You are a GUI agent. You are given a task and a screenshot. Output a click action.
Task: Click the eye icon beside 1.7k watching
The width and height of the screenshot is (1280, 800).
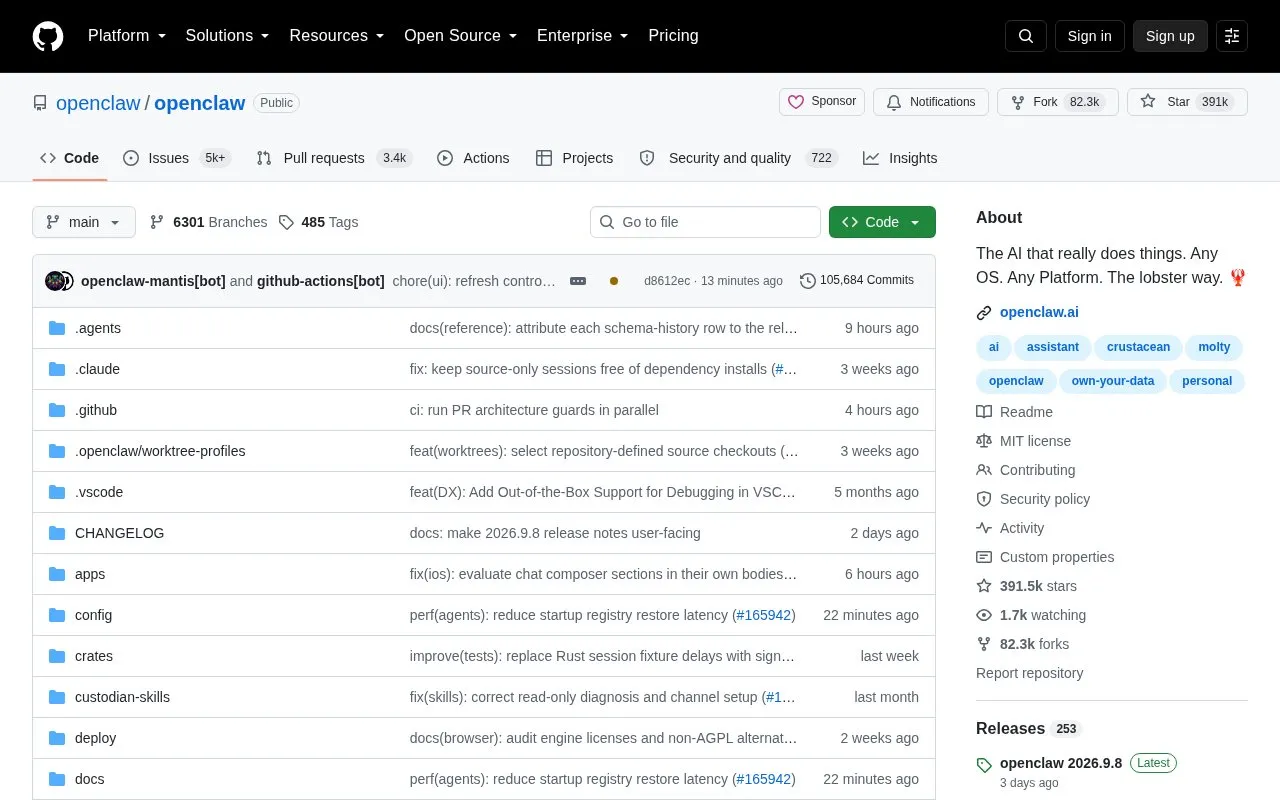(984, 615)
